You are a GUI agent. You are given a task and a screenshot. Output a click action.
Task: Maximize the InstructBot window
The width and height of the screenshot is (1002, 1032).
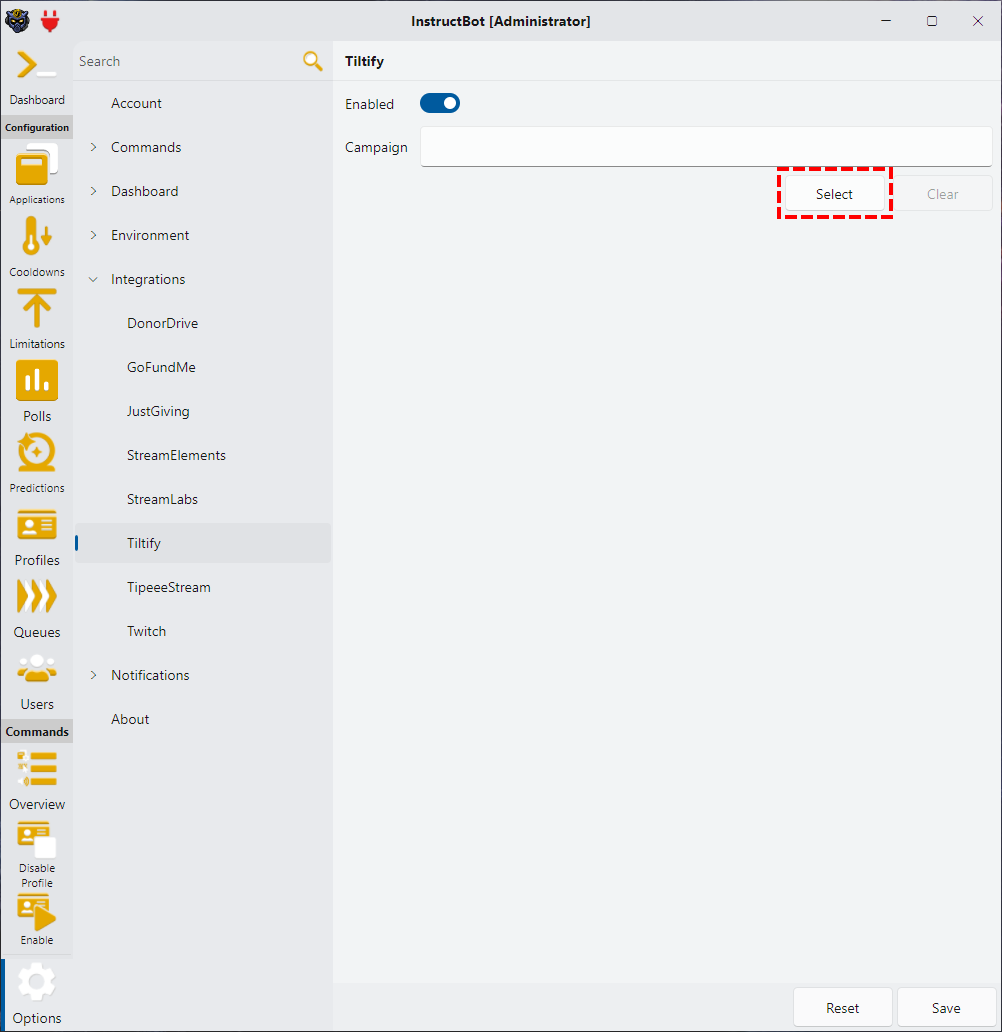coord(932,21)
